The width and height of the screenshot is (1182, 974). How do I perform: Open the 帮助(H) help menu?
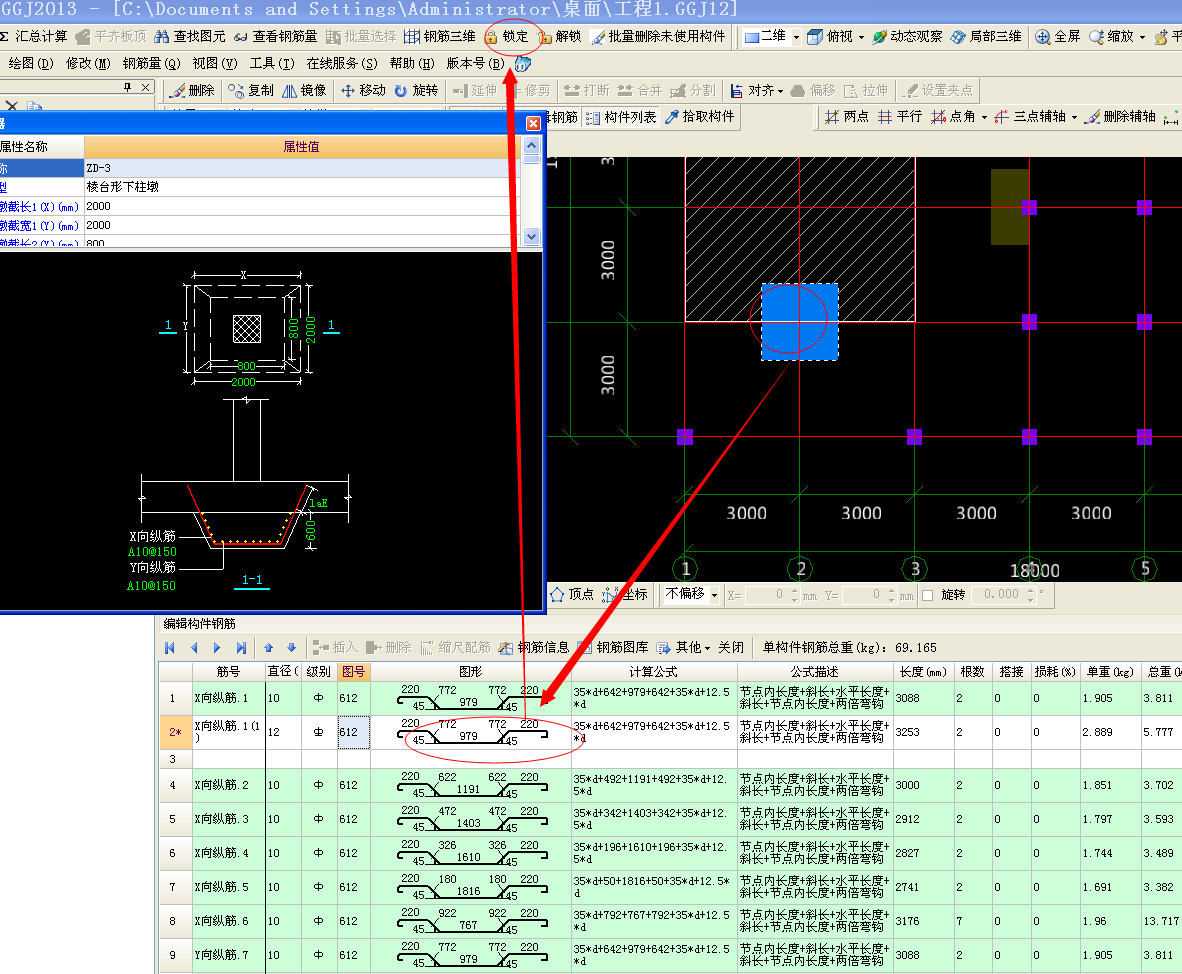pyautogui.click(x=412, y=63)
